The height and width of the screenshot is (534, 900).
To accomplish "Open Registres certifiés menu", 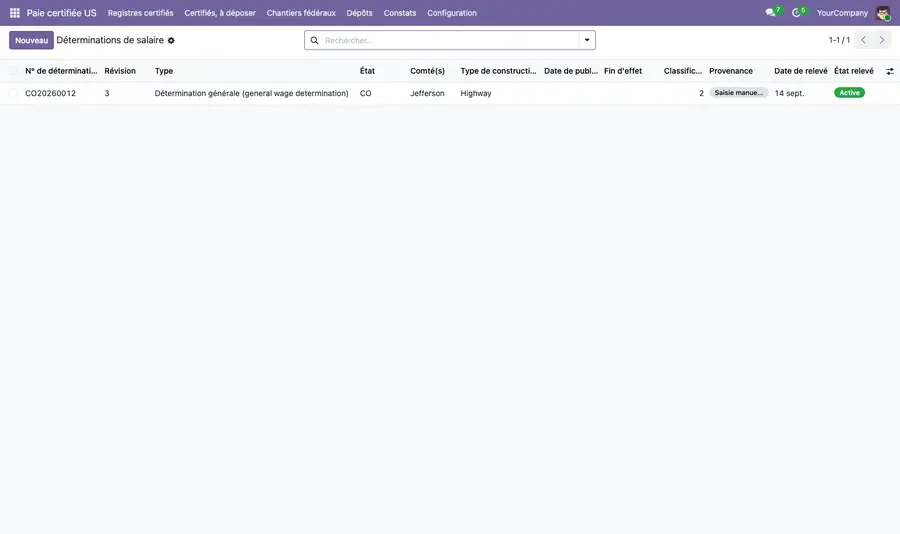I will coord(140,13).
